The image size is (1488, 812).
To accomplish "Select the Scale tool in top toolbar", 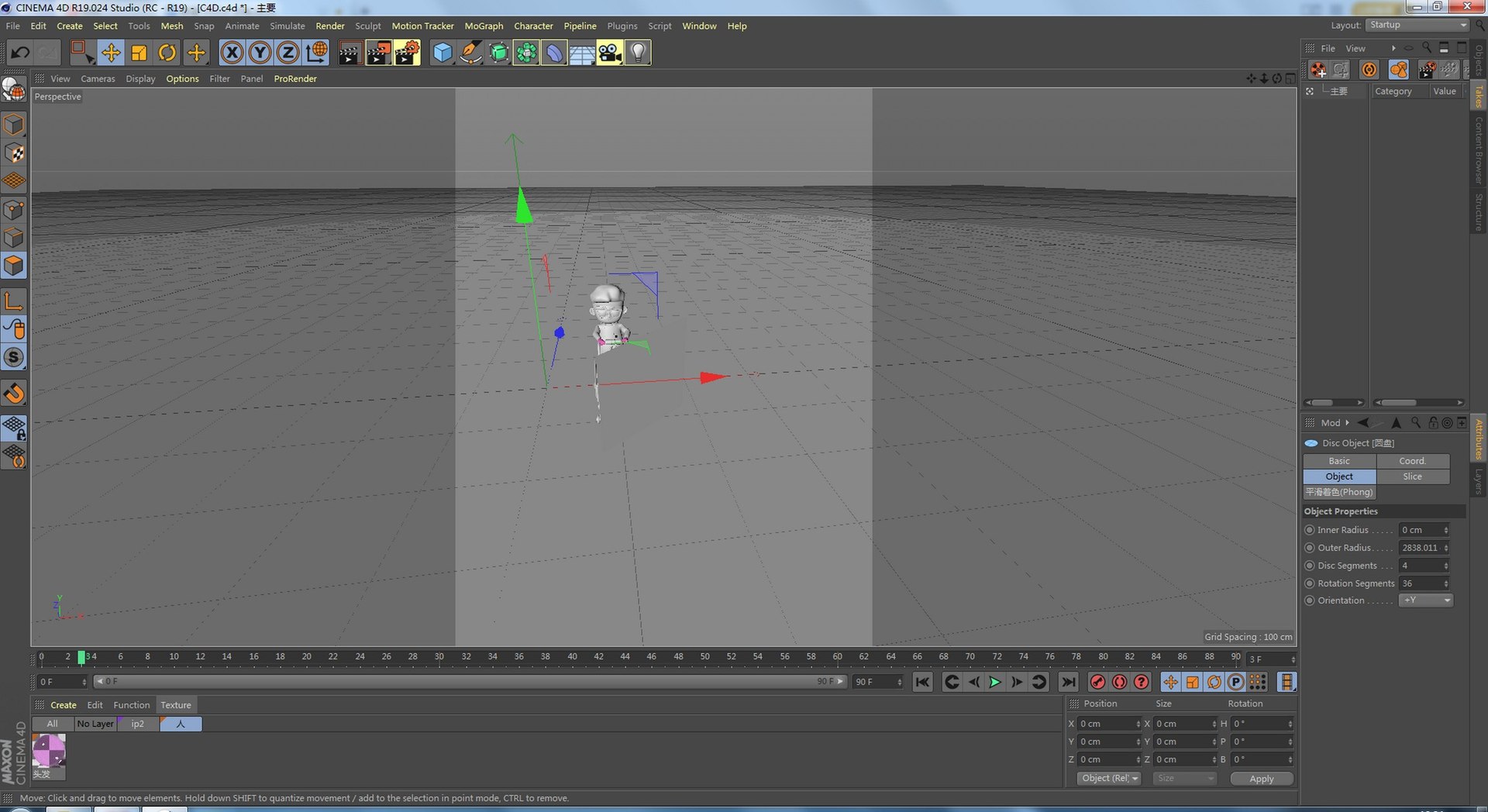I will (x=139, y=53).
